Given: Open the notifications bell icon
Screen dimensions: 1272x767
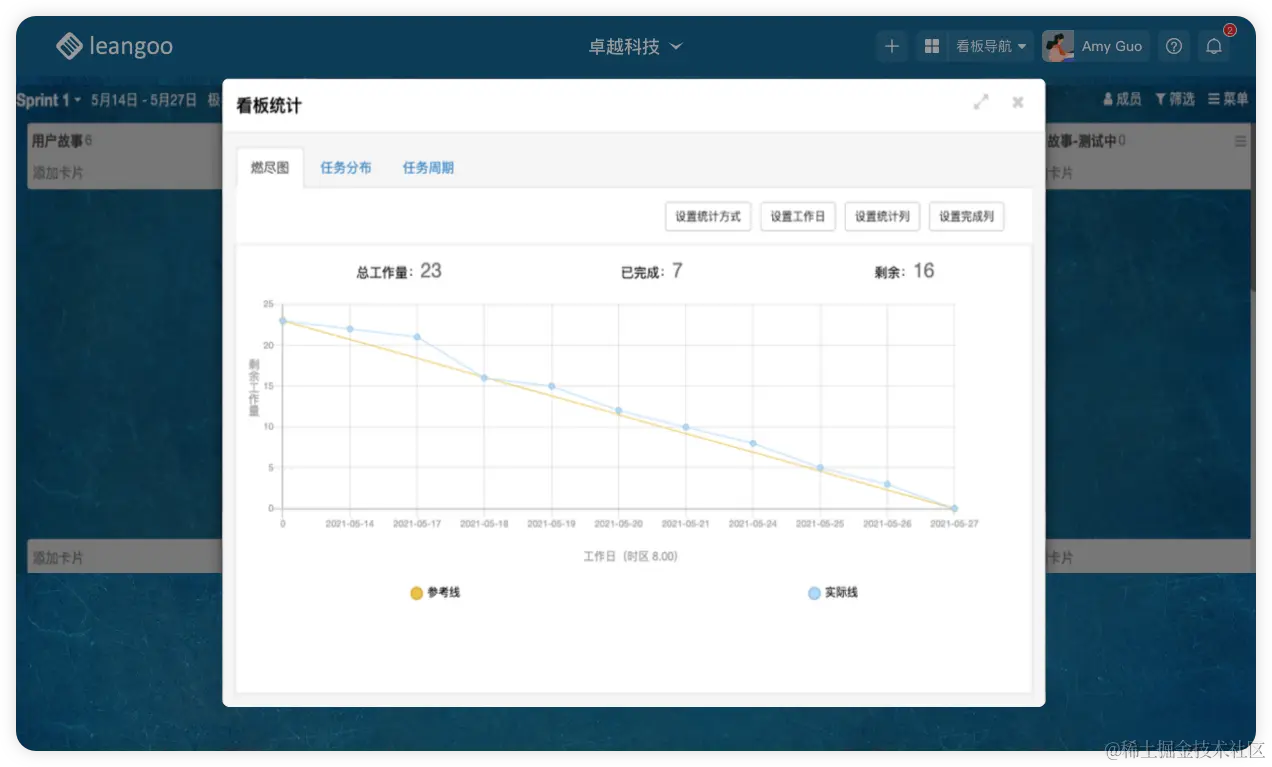Looking at the screenshot, I should coord(1214,46).
